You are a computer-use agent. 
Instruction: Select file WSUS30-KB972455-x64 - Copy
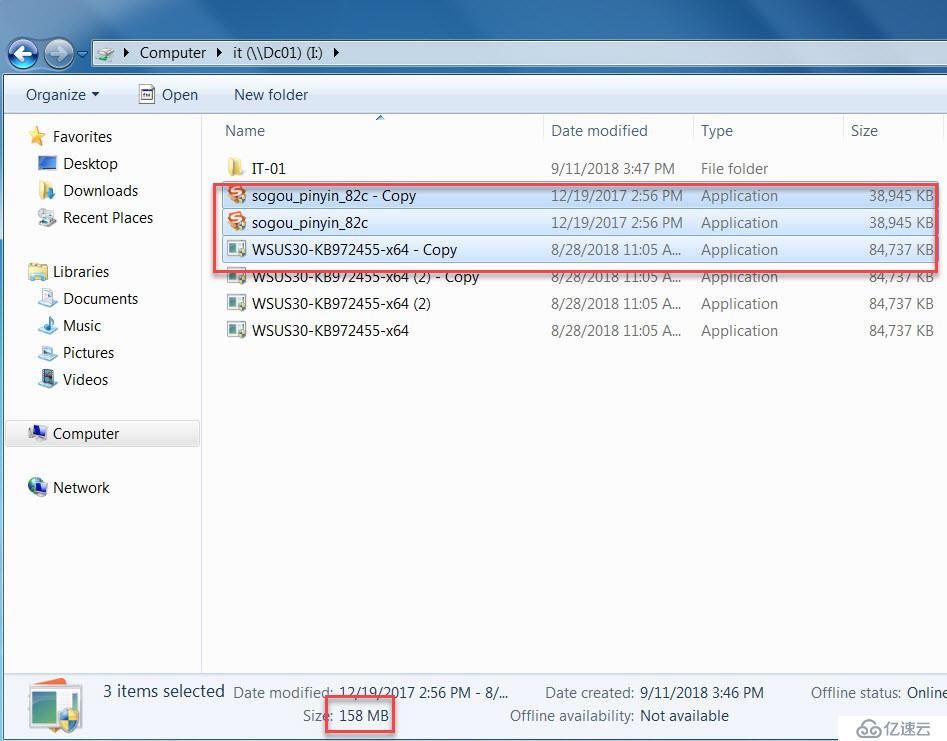354,249
